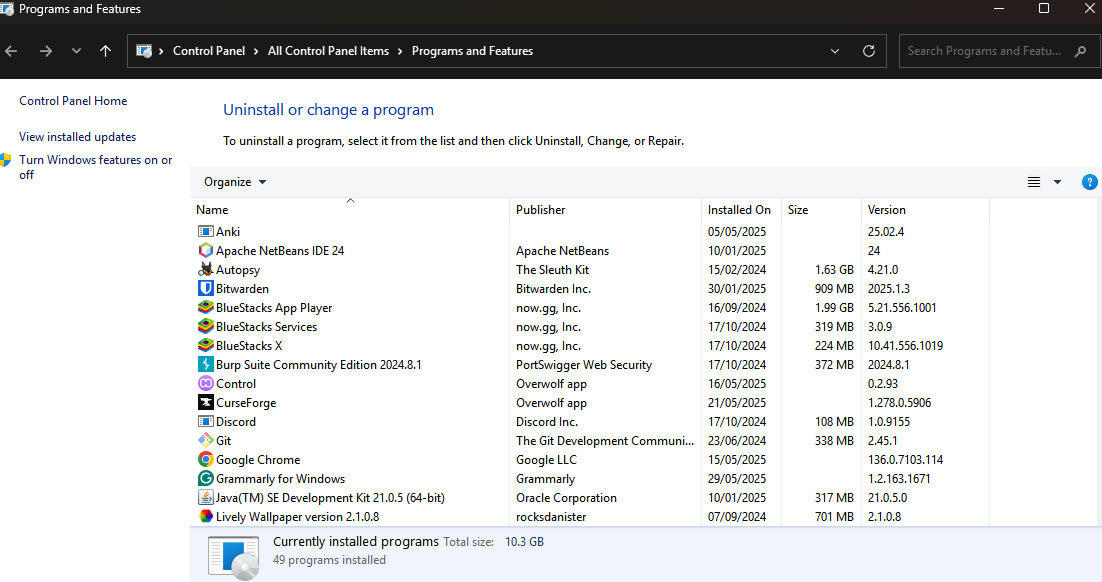Select the Bitwarden Inc. publisher cell
Screen dimensions: 1102x582
pos(553,288)
